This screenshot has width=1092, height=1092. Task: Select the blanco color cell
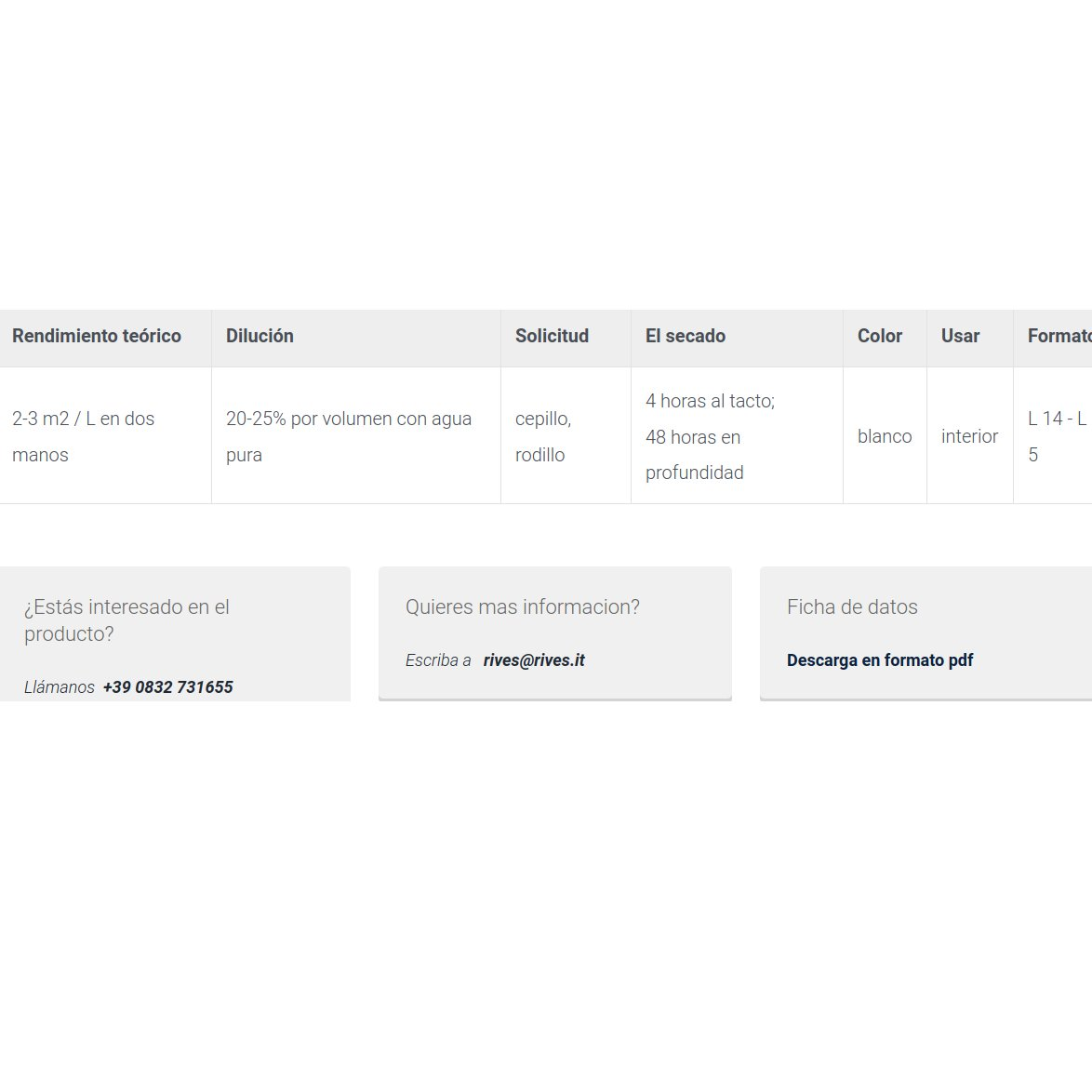tap(885, 436)
